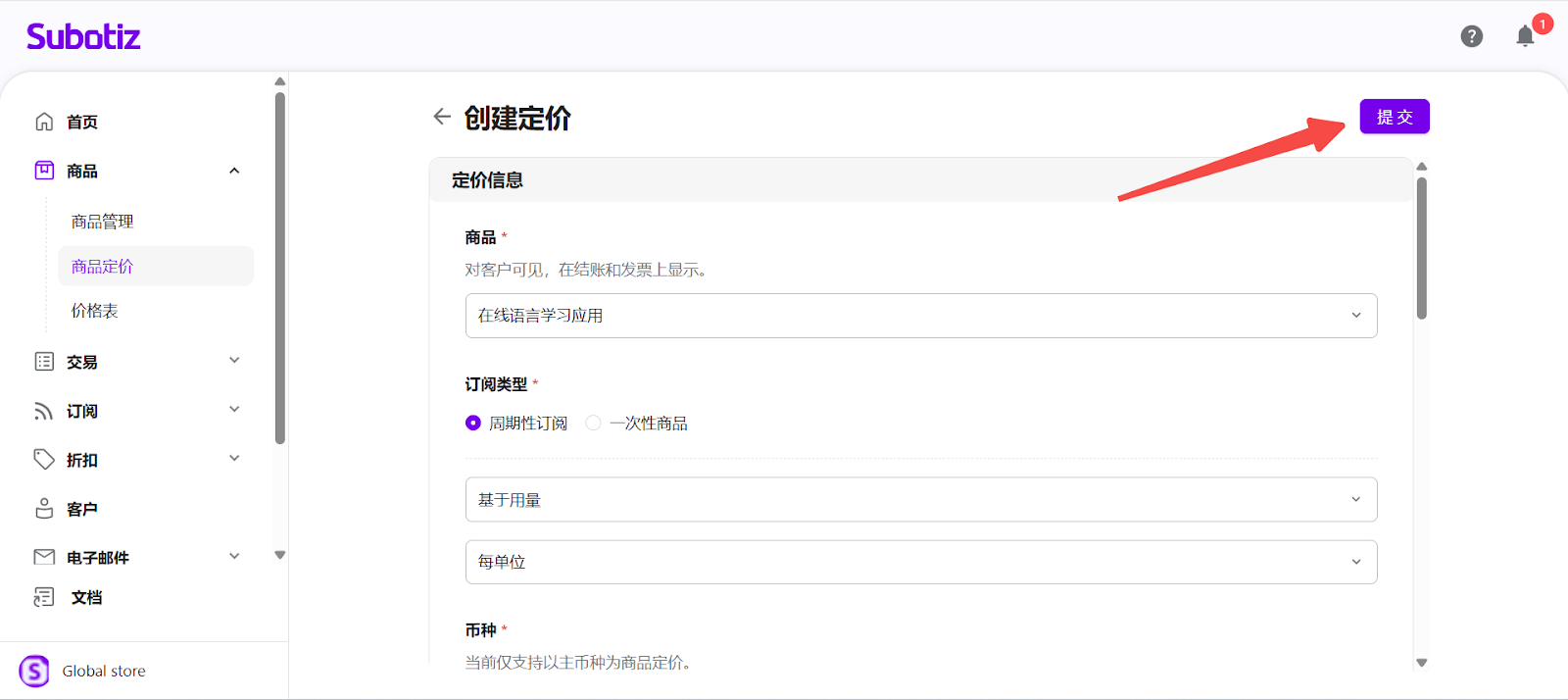Viewport: 1568px width, 700px height.
Task: Open the 在线语言学习应用 product dropdown
Action: pyautogui.click(x=920, y=316)
